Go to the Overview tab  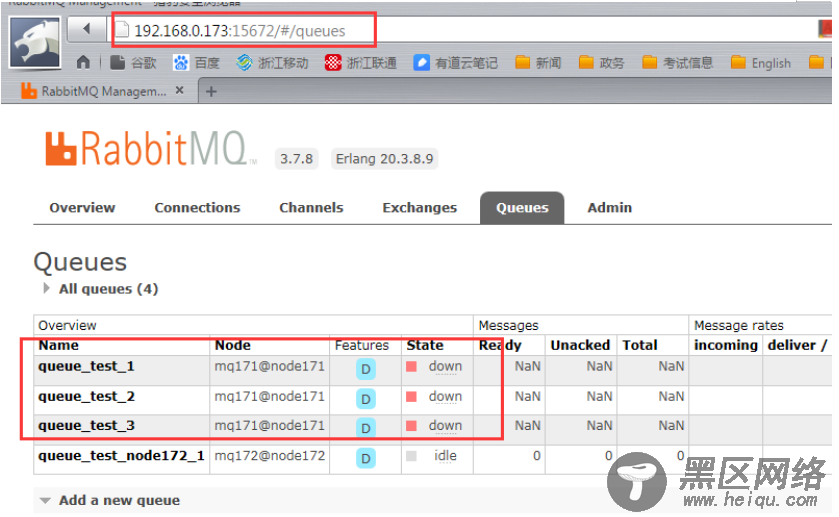82,208
